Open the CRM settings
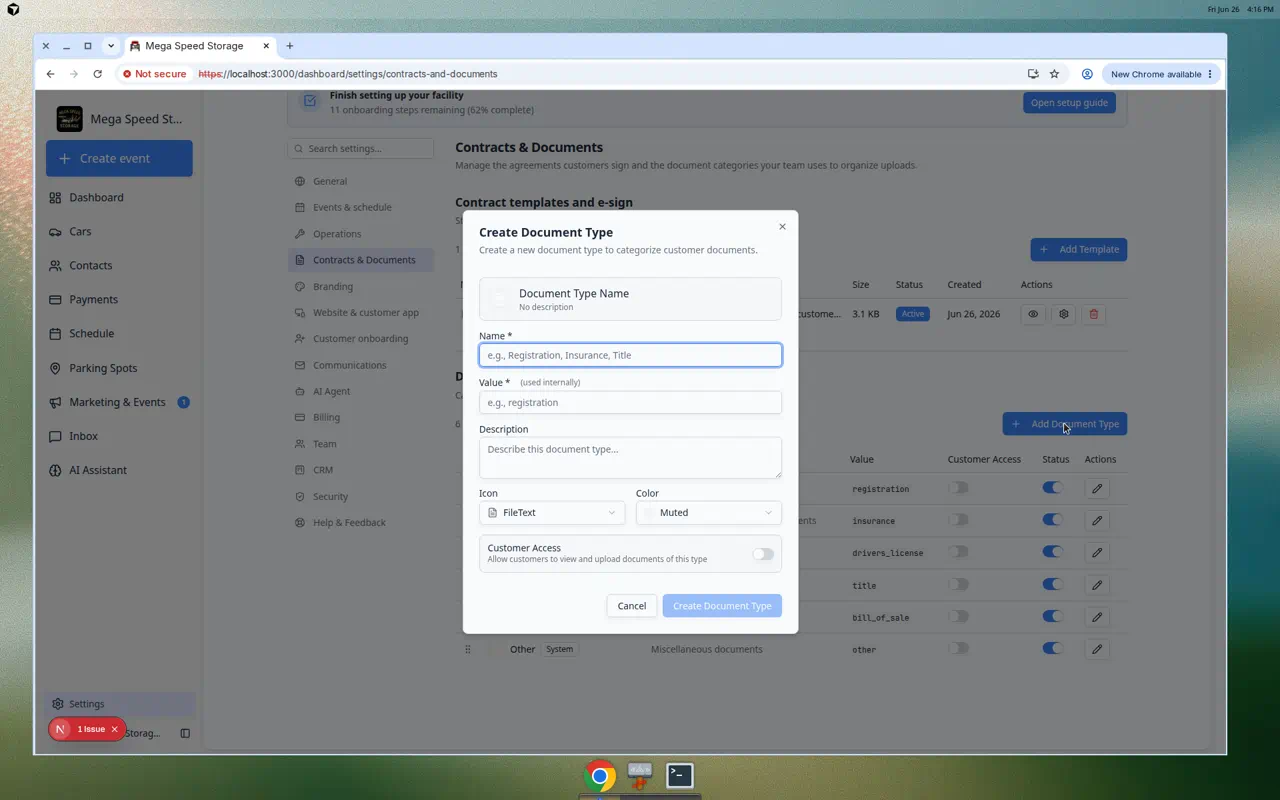The image size is (1280, 800). coord(361,470)
